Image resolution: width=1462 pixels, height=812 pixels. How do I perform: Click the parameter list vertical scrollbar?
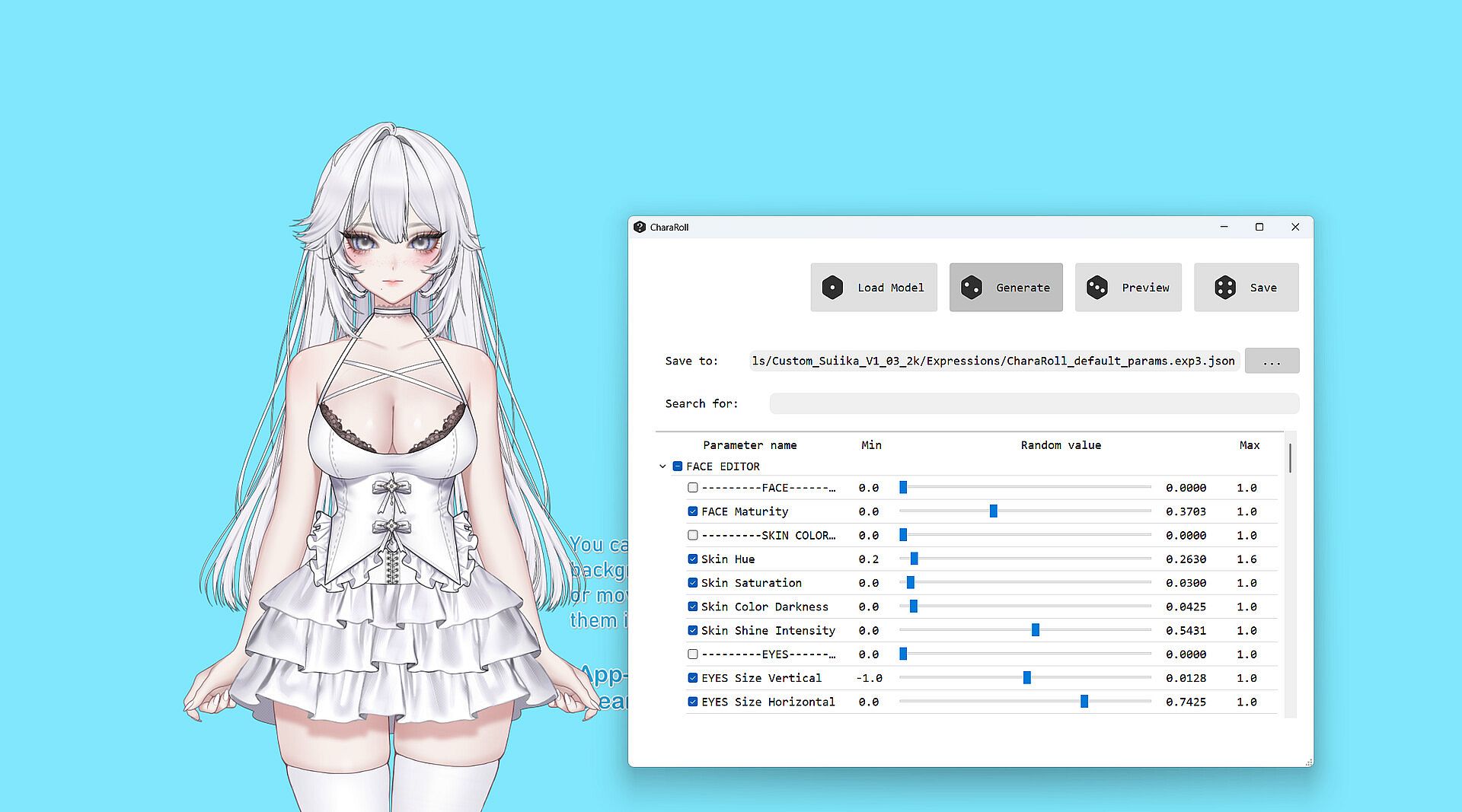pos(1290,458)
